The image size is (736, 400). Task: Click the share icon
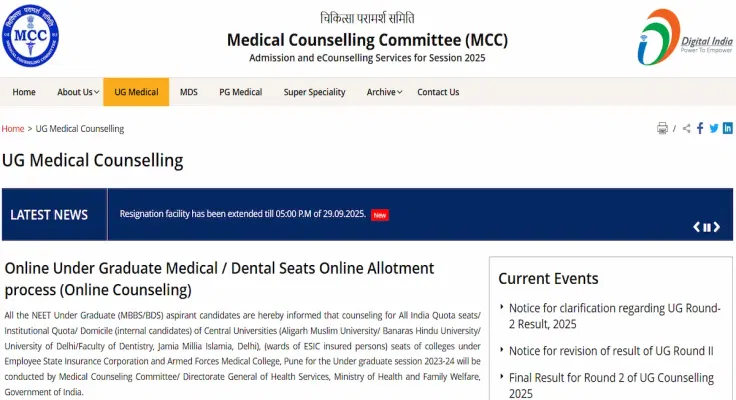[x=686, y=128]
